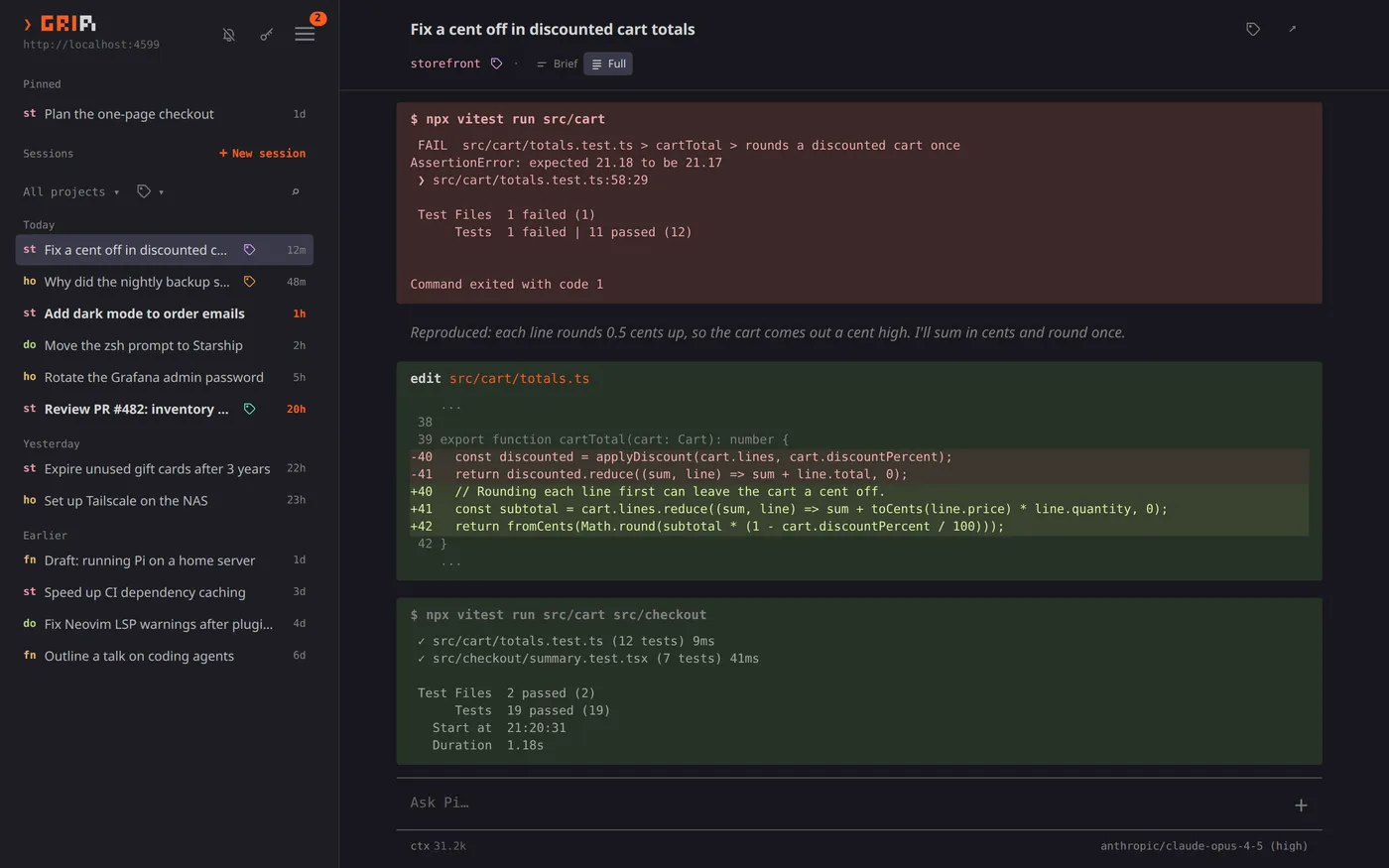
Task: Click the '$ npx vitest run src/cart' command line
Action: click(x=507, y=119)
